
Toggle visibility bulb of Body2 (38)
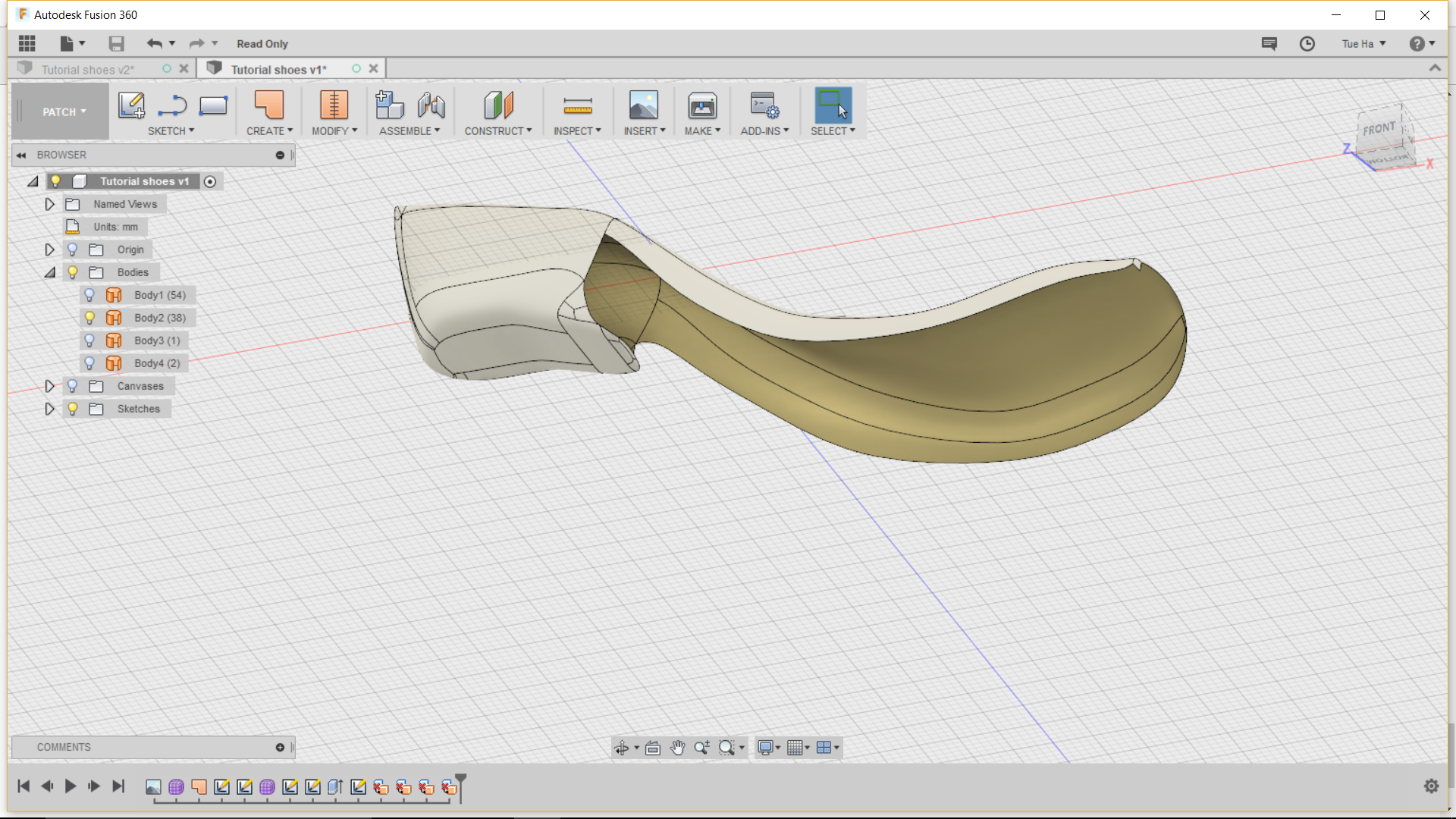click(89, 318)
